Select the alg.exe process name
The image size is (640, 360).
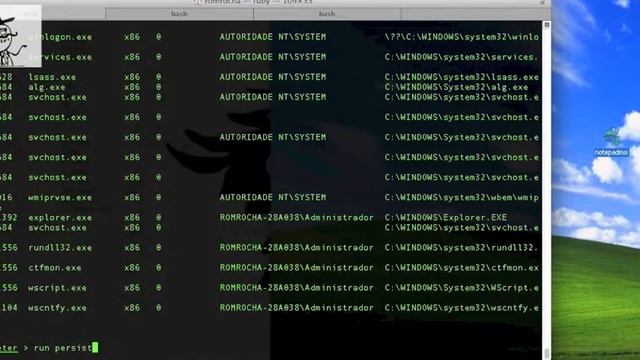47,87
